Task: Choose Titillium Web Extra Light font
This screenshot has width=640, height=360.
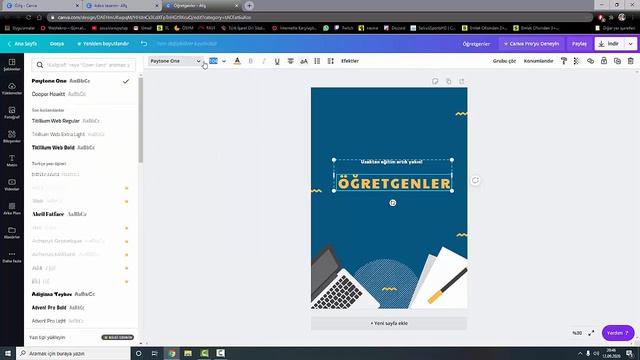Action: coord(81,134)
